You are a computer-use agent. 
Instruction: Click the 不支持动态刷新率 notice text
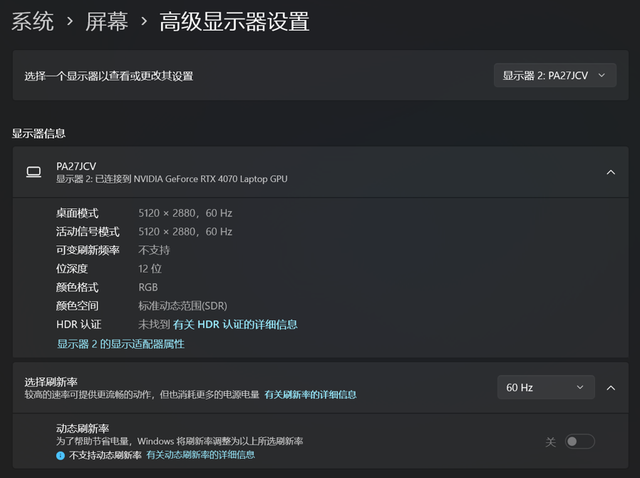coord(105,455)
